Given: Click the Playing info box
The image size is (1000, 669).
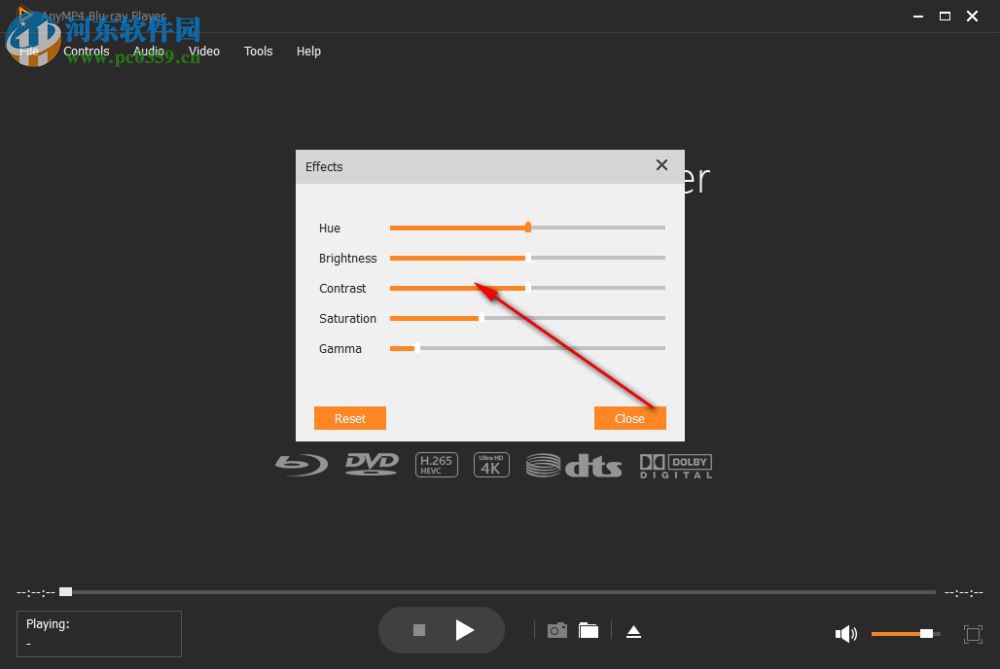Looking at the screenshot, I should tap(99, 634).
